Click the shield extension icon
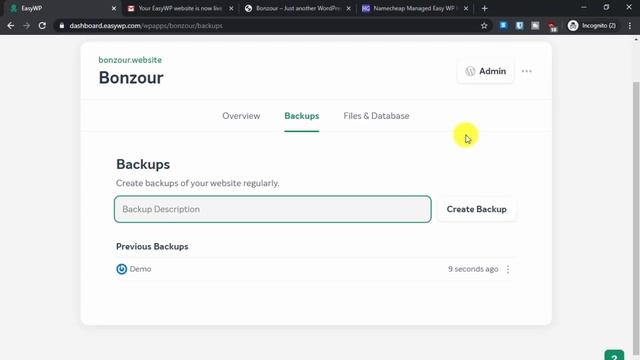Screen dimensions: 640x360 [519, 26]
